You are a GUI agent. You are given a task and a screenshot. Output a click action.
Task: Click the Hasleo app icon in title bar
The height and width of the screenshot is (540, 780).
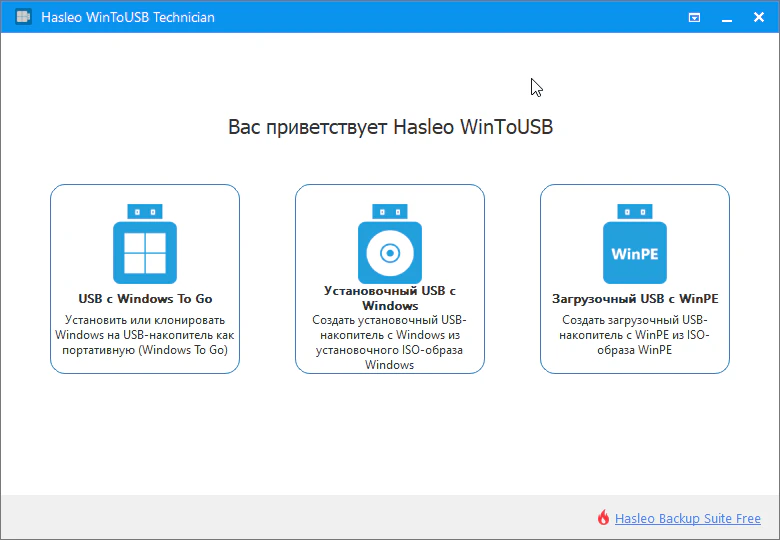pos(22,17)
